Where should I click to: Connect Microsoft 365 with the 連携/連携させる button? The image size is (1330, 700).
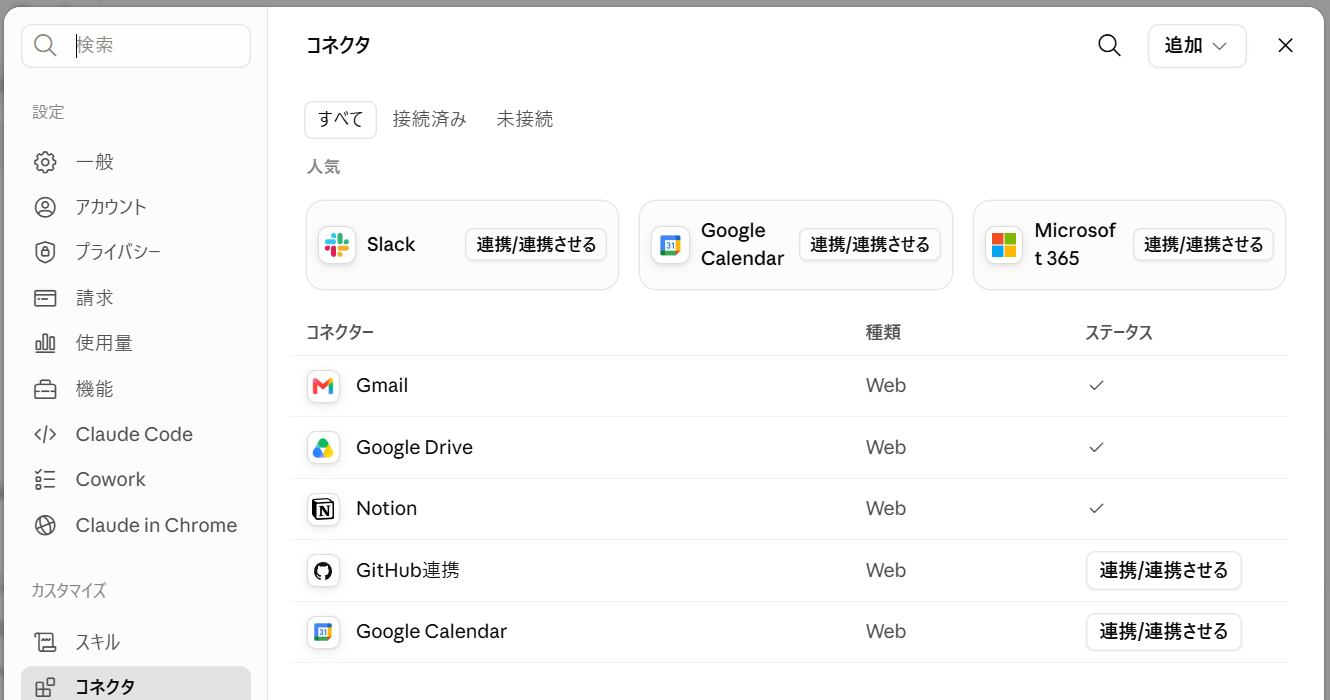click(x=1203, y=245)
